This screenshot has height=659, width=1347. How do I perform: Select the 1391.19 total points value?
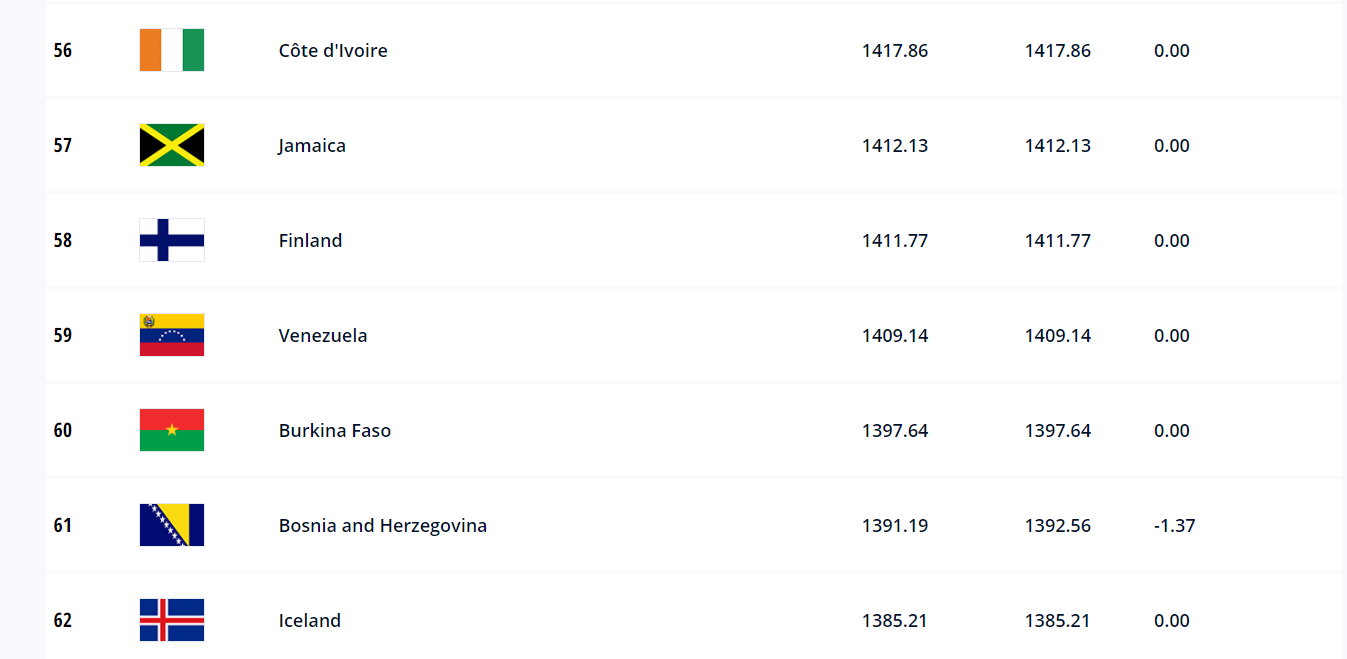(895, 526)
